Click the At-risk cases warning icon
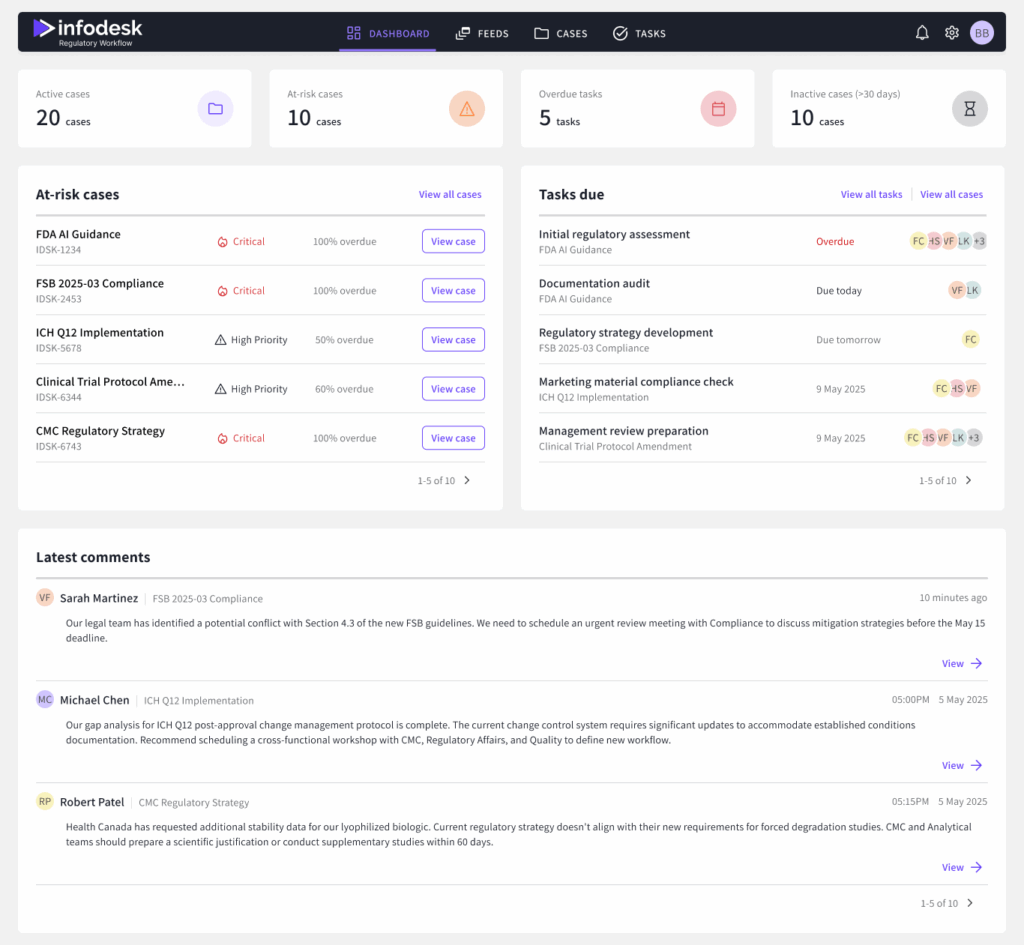 tap(467, 108)
